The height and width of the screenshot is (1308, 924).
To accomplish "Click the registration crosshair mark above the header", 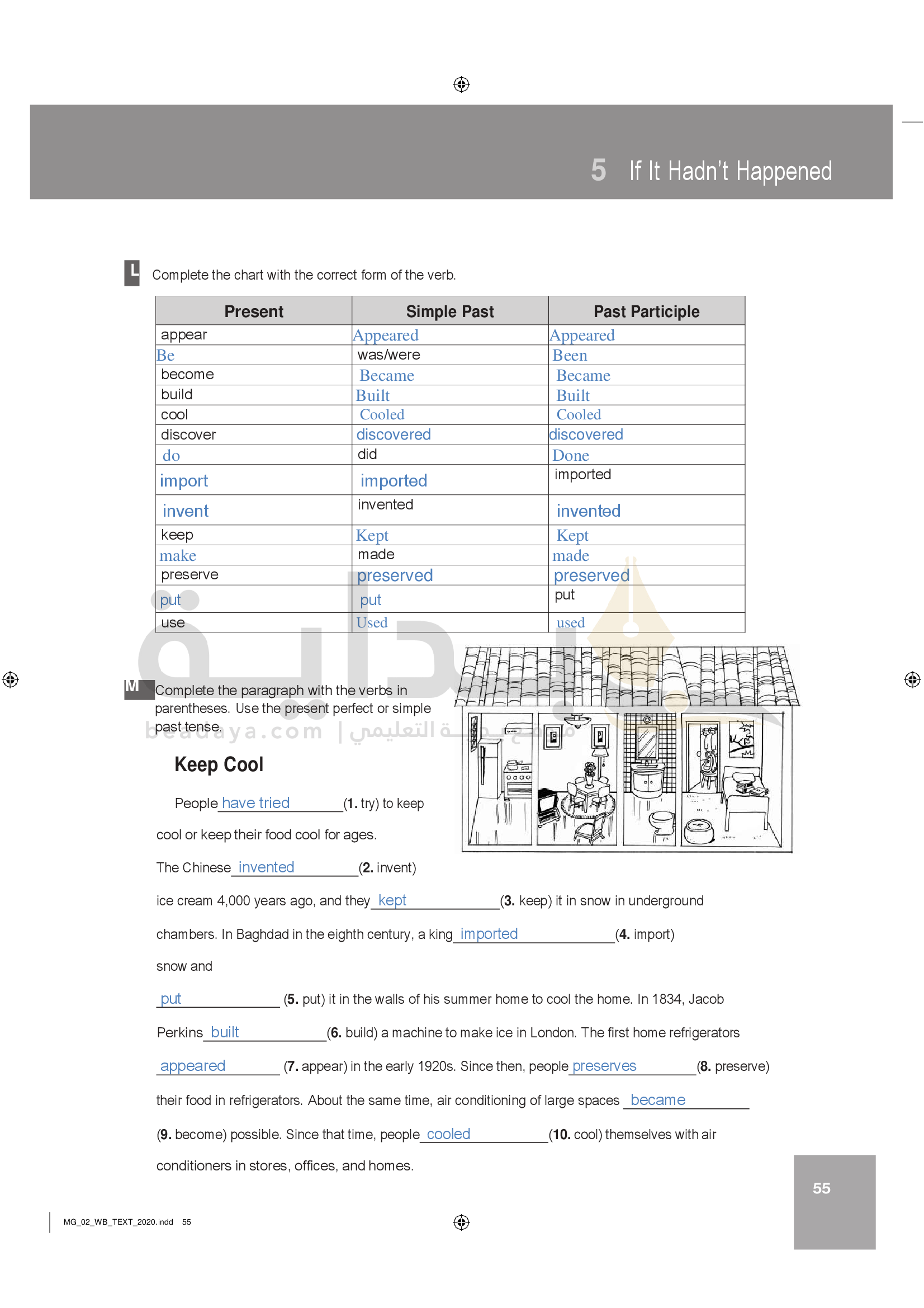I will [461, 84].
